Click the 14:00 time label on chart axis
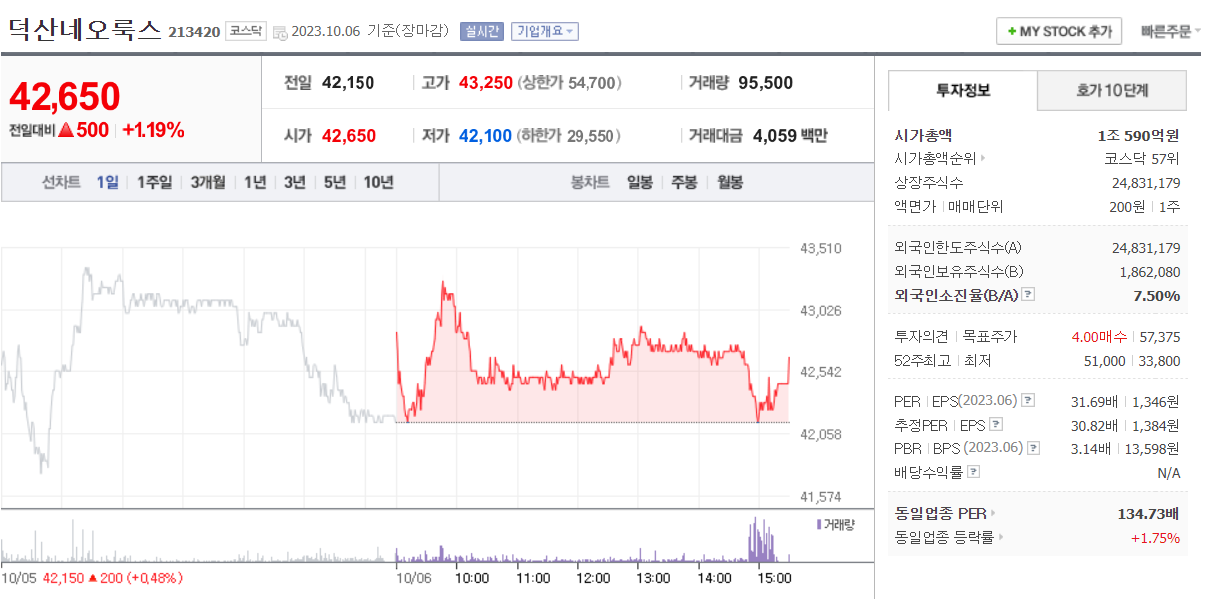 click(714, 578)
